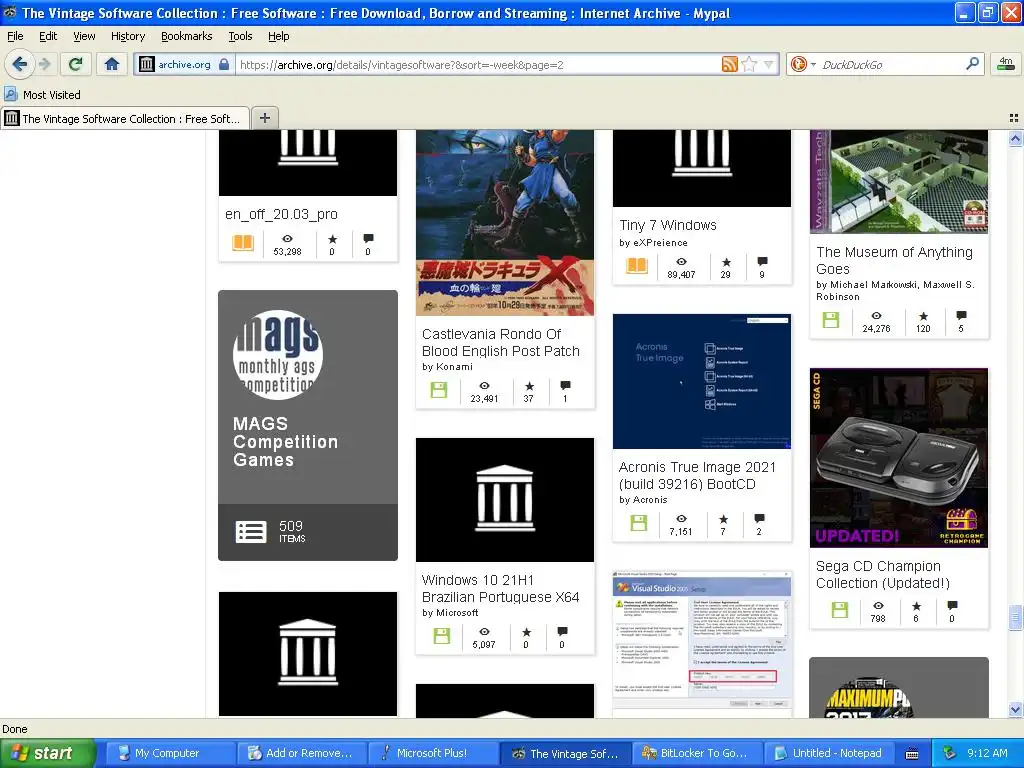Click the padlock site security icon

click(224, 64)
